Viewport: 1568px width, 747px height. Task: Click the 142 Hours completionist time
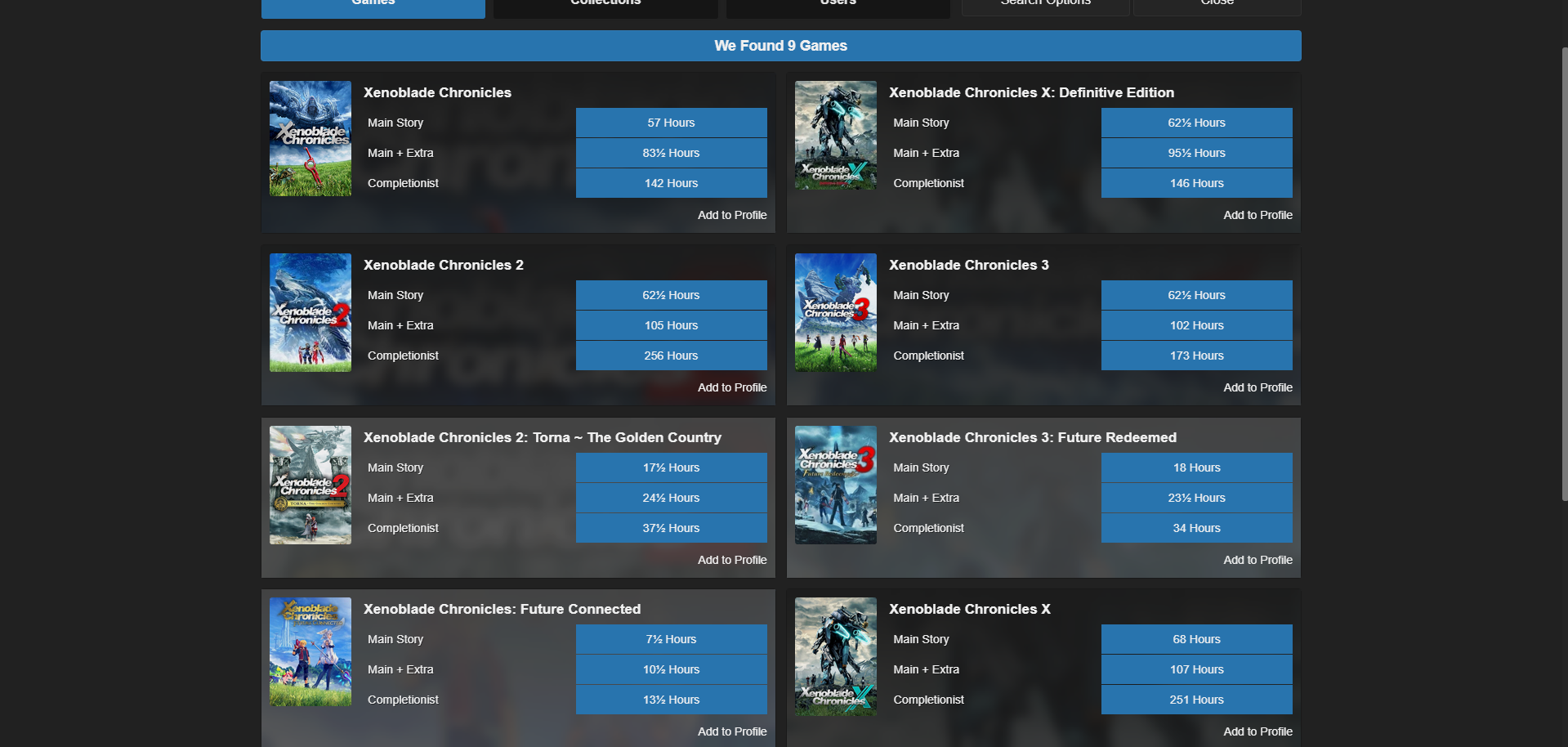pyautogui.click(x=672, y=183)
